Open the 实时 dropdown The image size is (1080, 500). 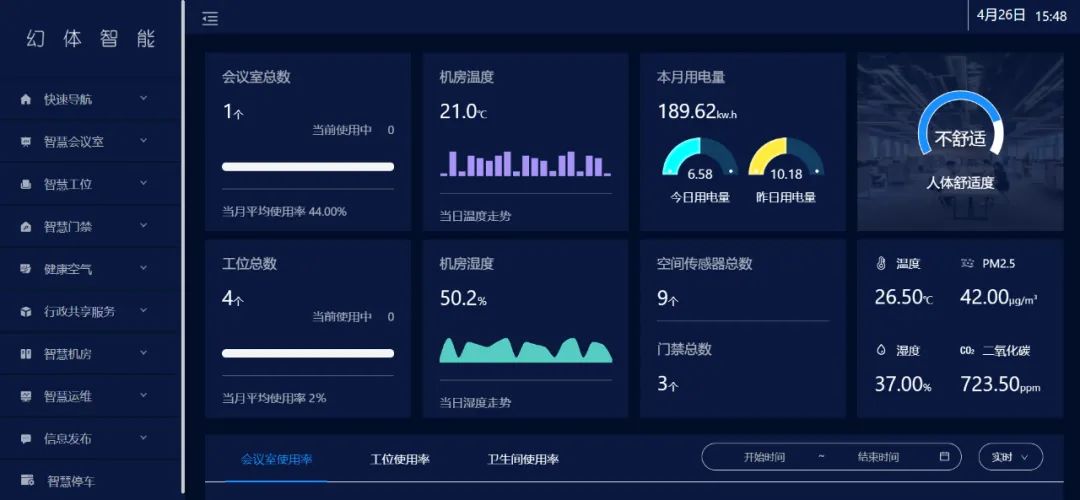[1010, 457]
